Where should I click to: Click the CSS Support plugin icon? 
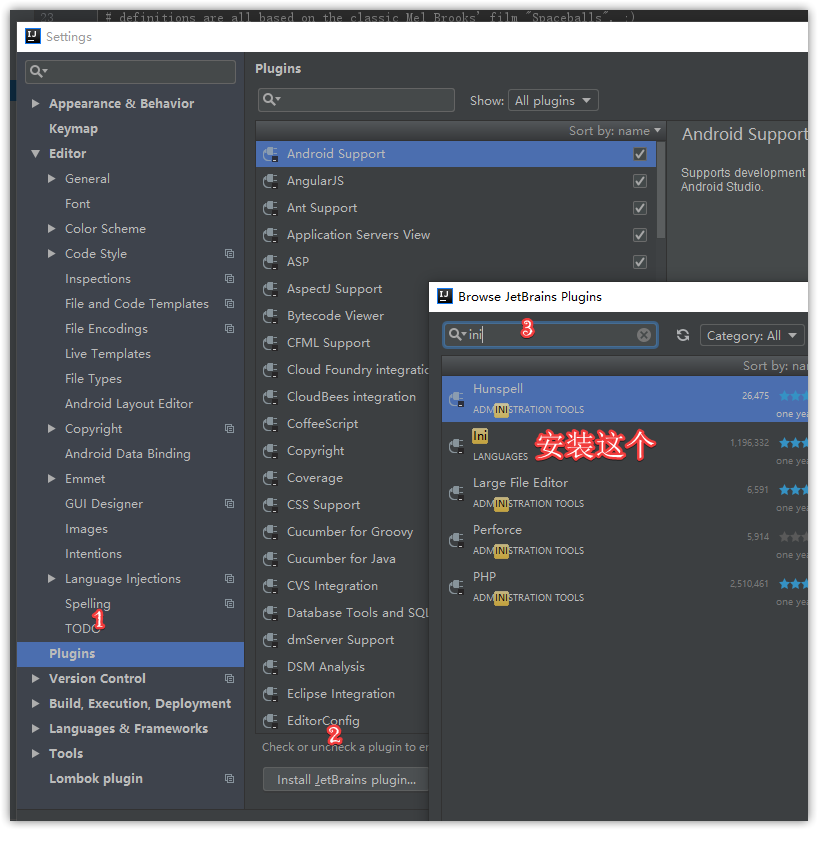coord(270,505)
